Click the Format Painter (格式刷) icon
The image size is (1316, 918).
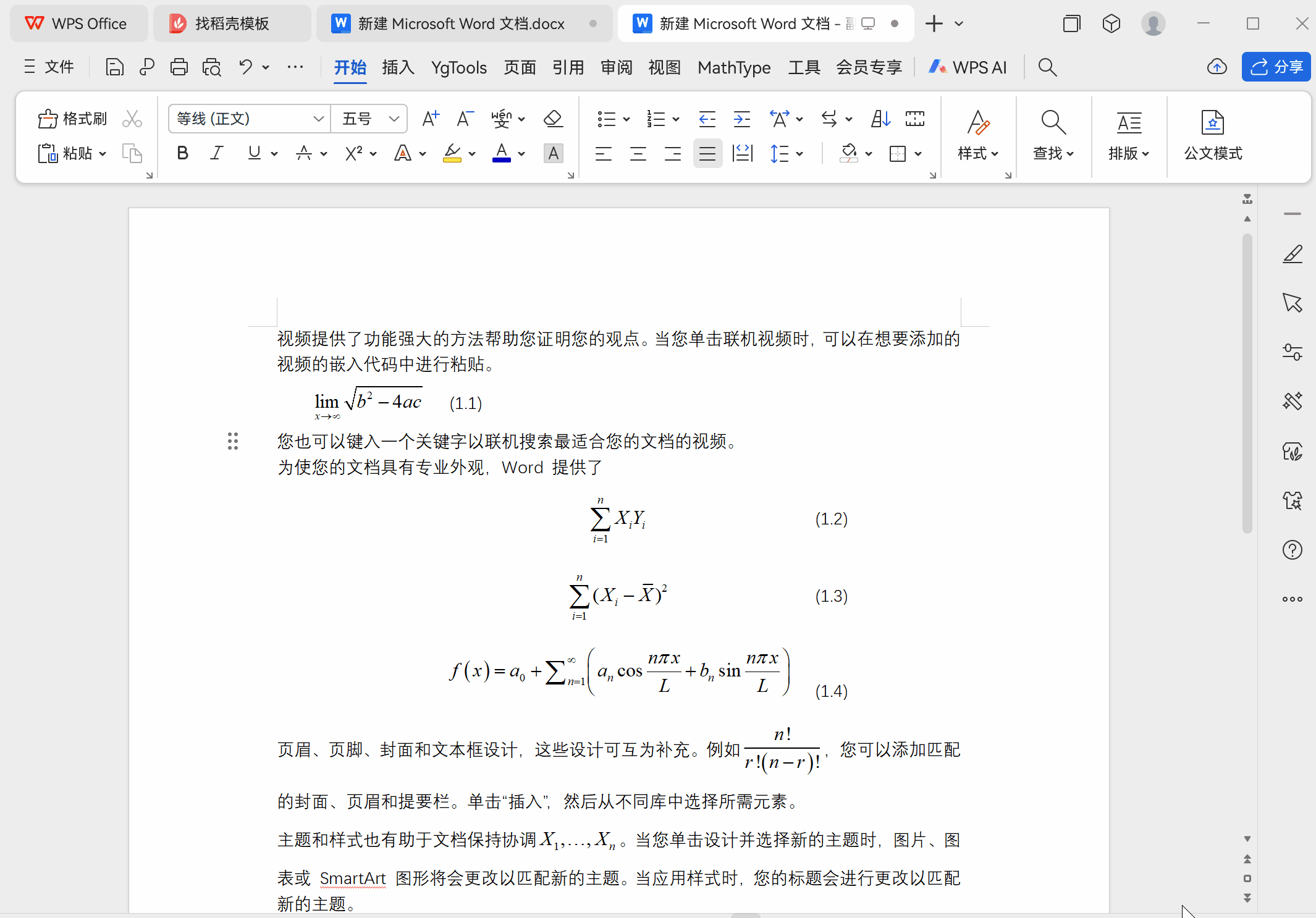48,119
